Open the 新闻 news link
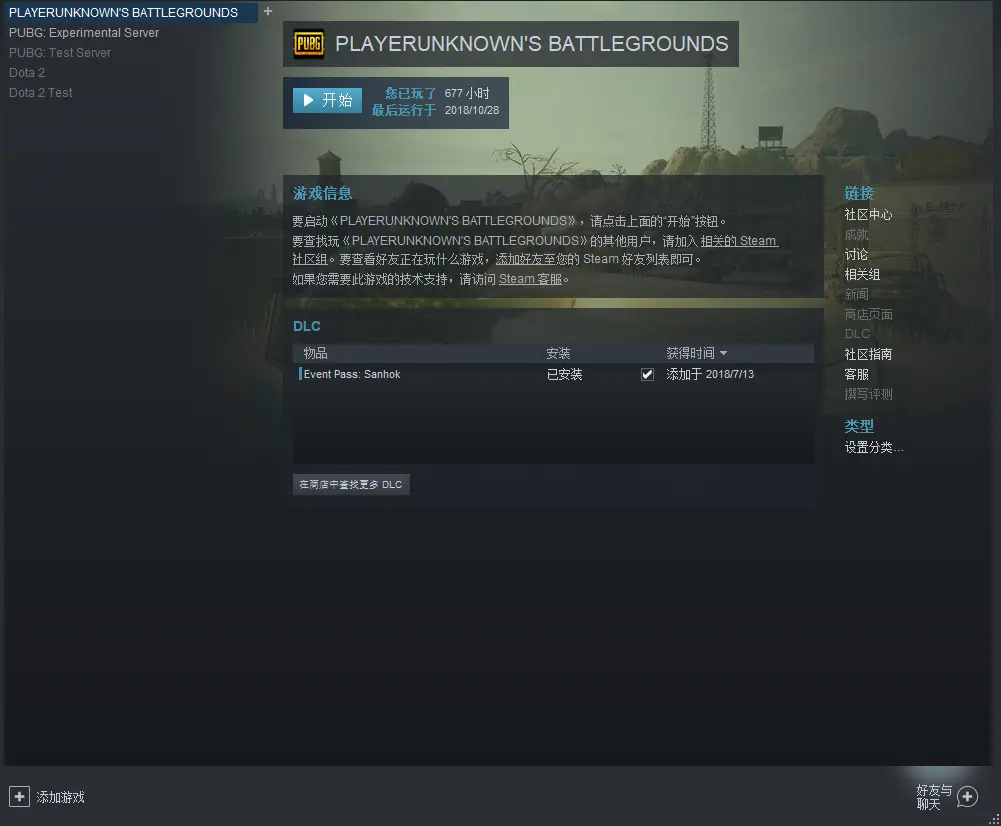1001x826 pixels. 857,294
